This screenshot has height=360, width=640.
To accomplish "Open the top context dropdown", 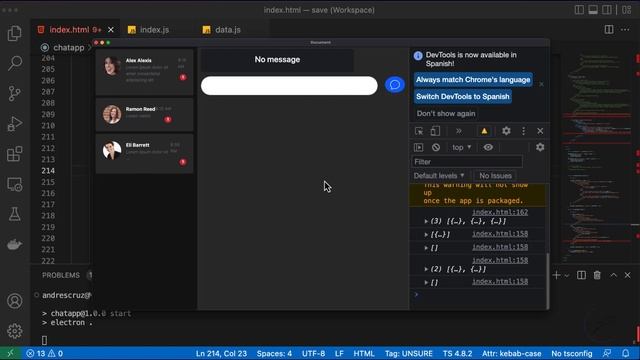I will point(461,147).
